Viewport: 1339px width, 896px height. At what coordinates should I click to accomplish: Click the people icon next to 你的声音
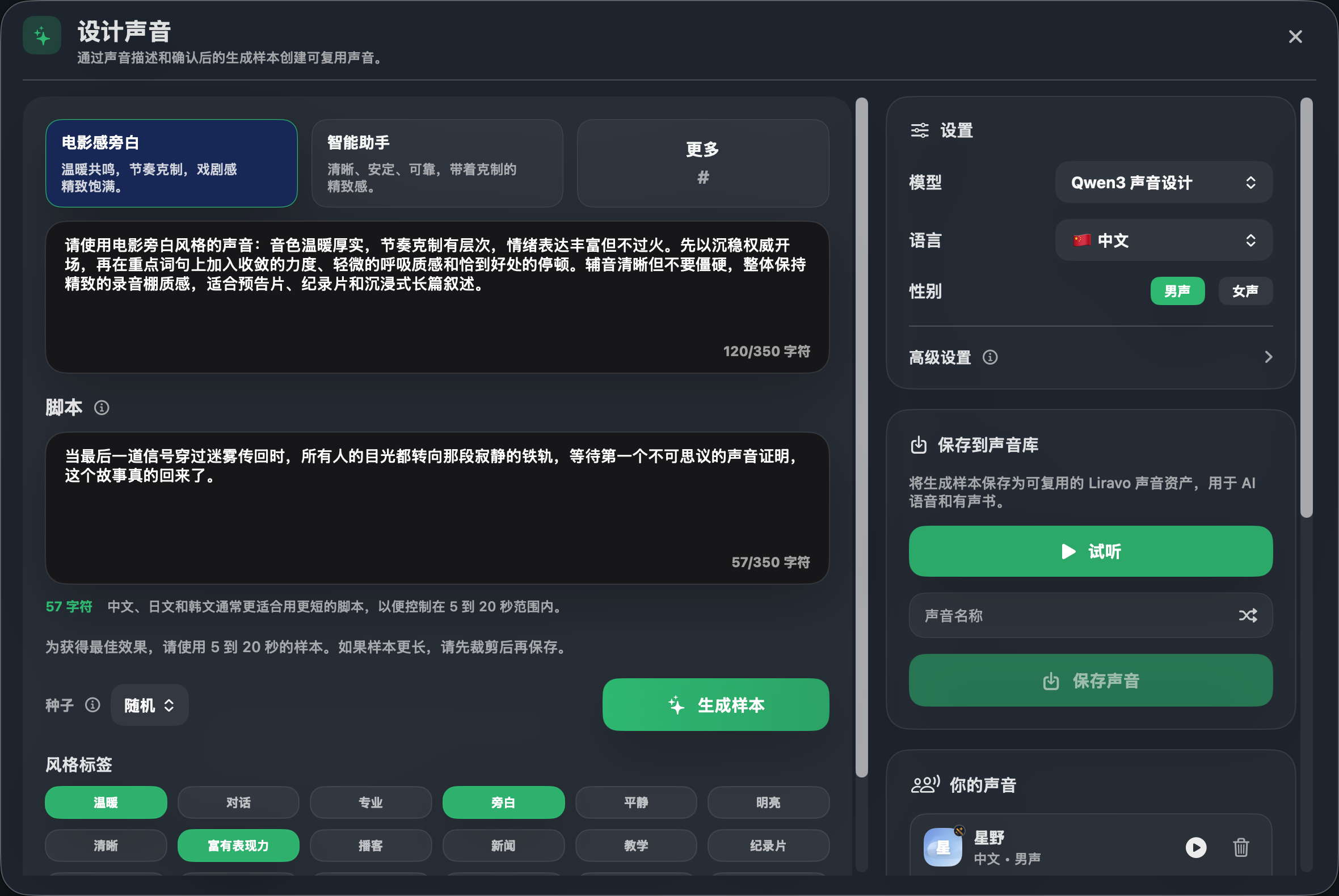pos(925,784)
